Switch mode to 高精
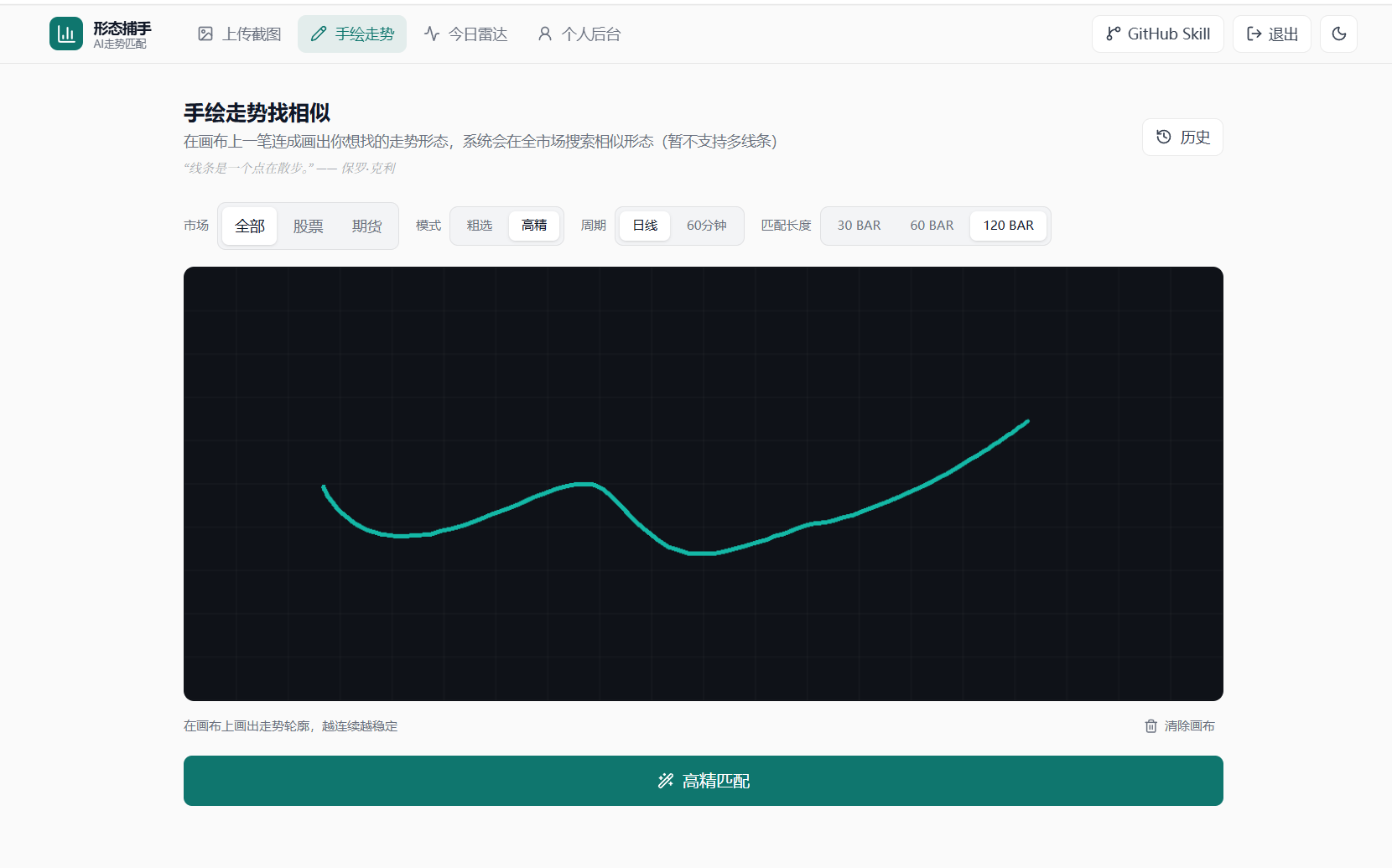This screenshot has width=1392, height=868. coord(534,226)
